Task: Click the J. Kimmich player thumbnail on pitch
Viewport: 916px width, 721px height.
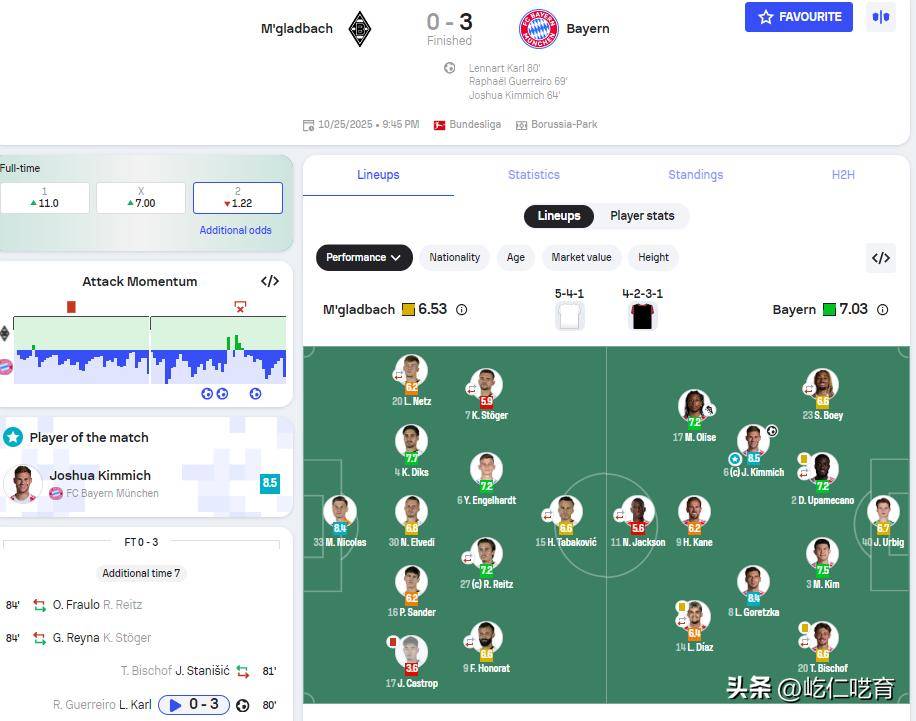Action: (754, 441)
